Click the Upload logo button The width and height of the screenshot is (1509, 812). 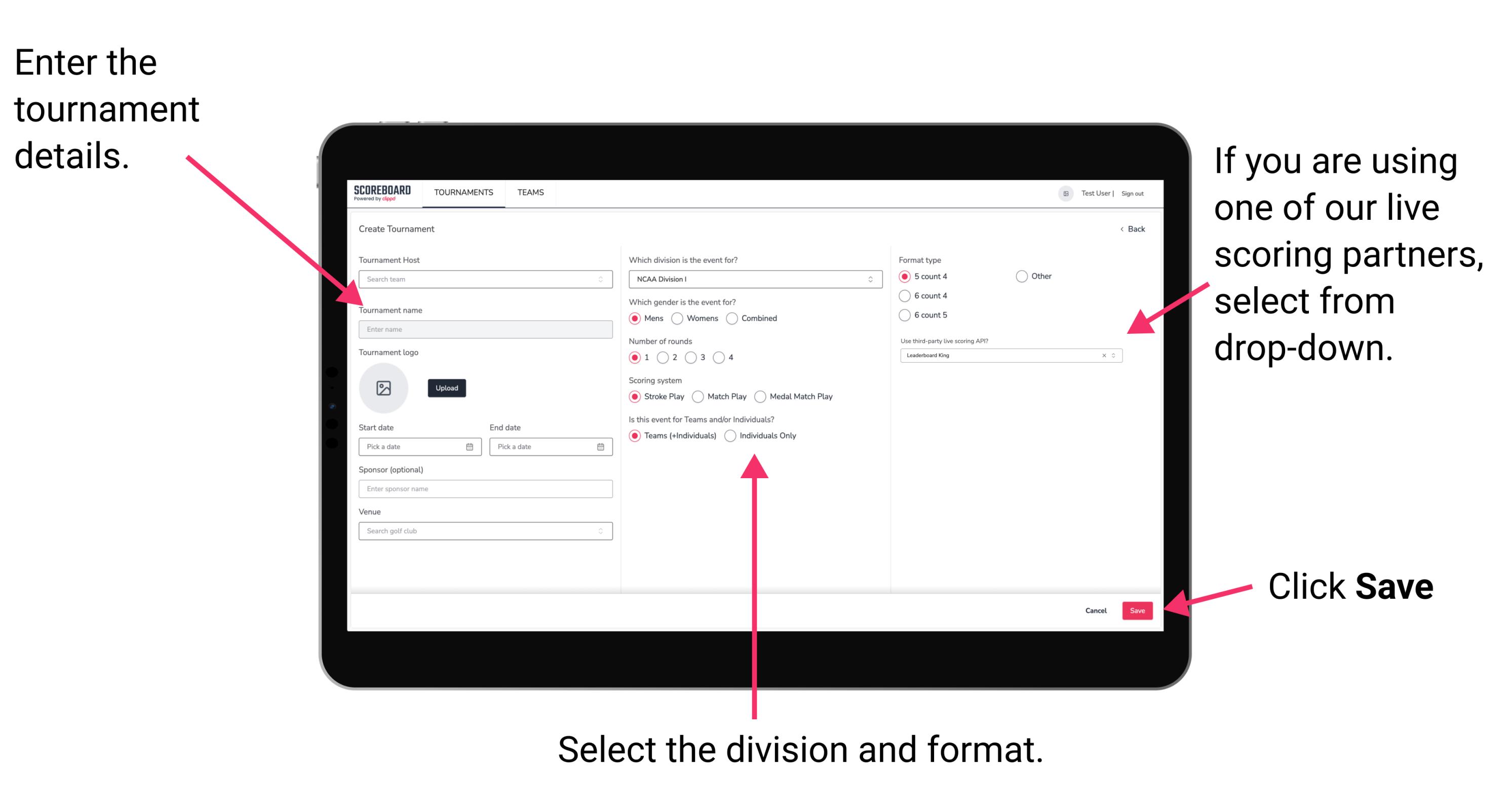click(x=446, y=388)
